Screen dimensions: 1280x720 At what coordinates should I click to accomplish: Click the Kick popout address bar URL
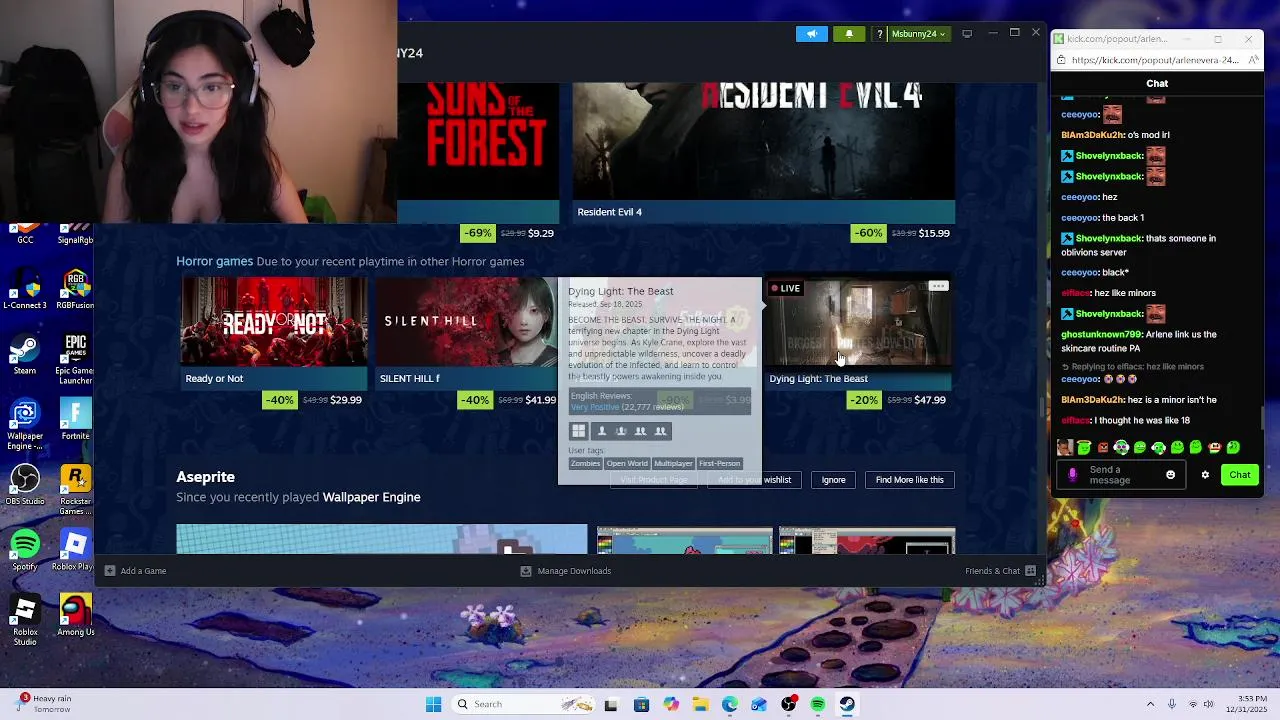(x=1154, y=60)
